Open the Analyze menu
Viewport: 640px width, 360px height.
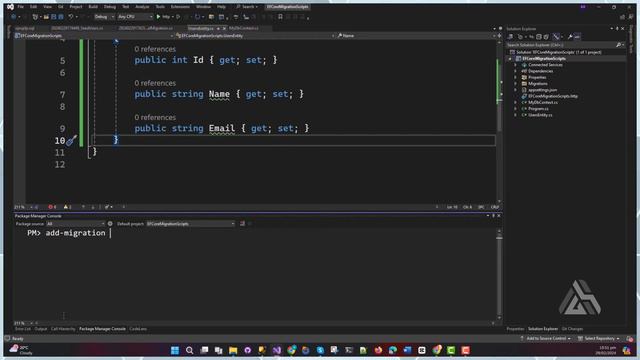coord(142,7)
